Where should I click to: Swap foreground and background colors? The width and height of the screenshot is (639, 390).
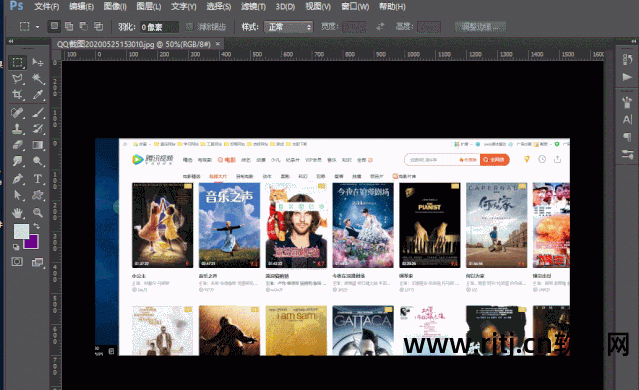(x=36, y=226)
